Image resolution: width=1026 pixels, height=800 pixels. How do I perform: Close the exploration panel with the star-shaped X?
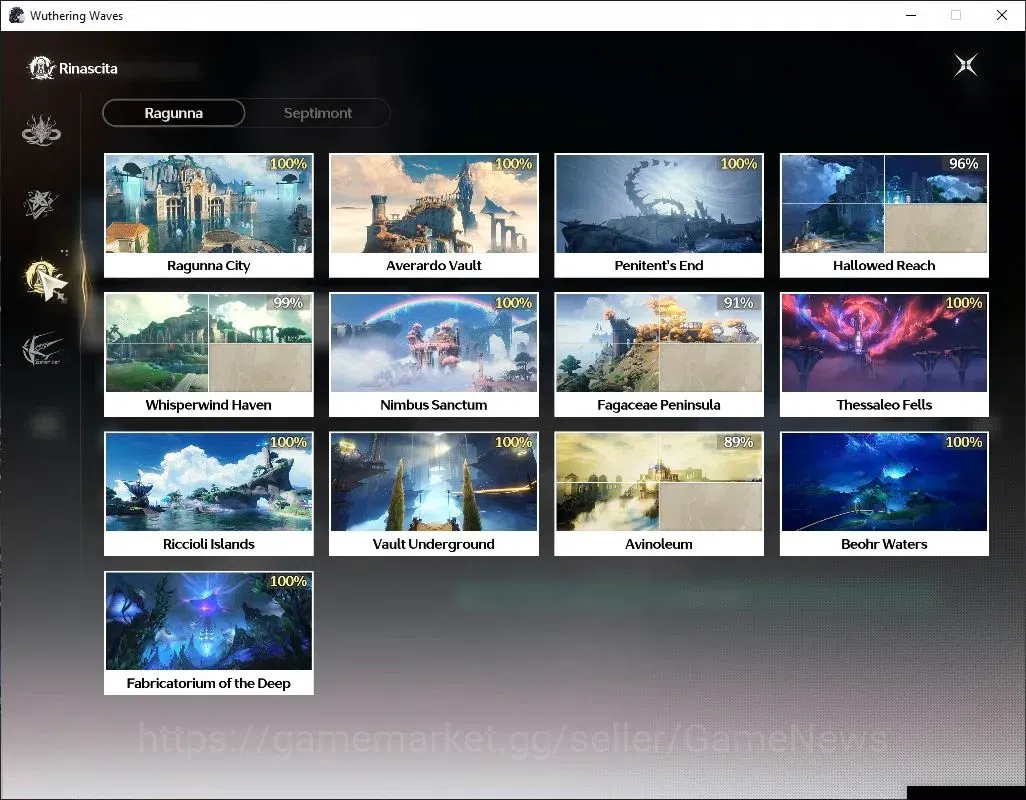(966, 65)
